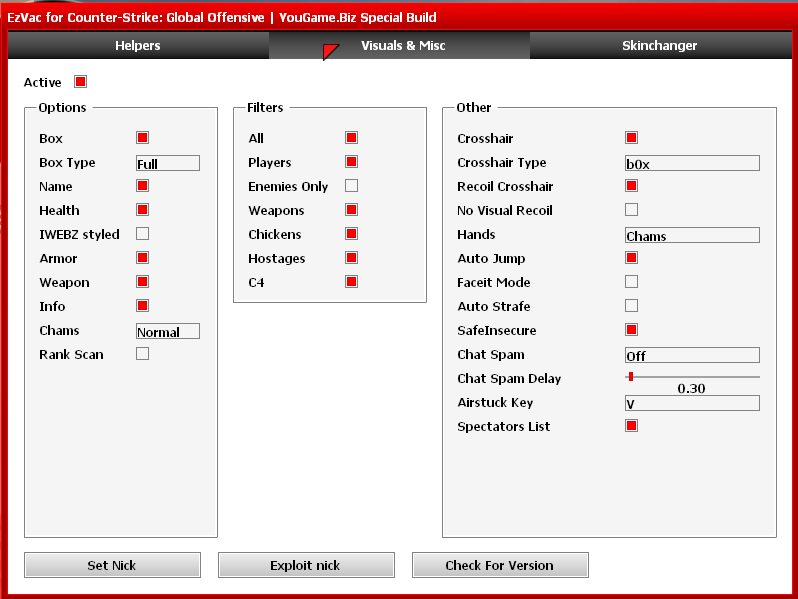Click the Exploit nick button
This screenshot has width=798, height=599.
coord(306,565)
